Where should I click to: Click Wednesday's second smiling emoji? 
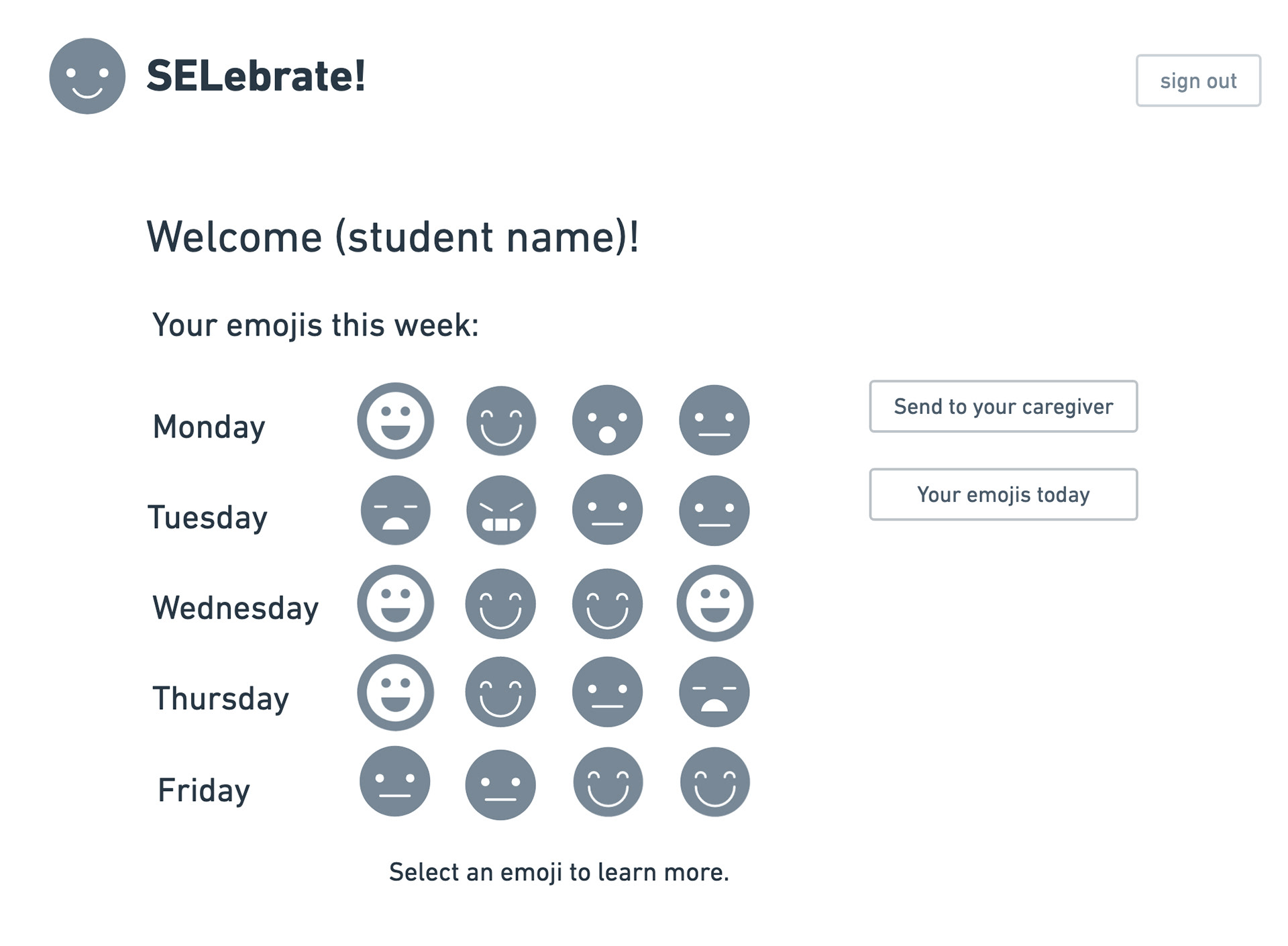500,603
